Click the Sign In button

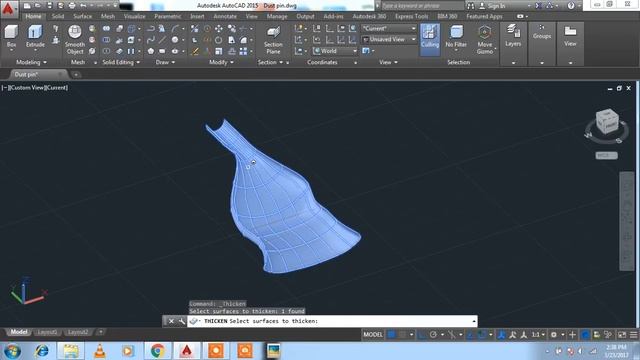[492, 6]
